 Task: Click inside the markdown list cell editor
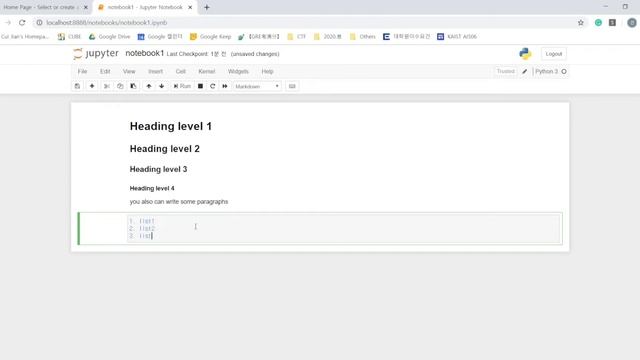click(344, 229)
